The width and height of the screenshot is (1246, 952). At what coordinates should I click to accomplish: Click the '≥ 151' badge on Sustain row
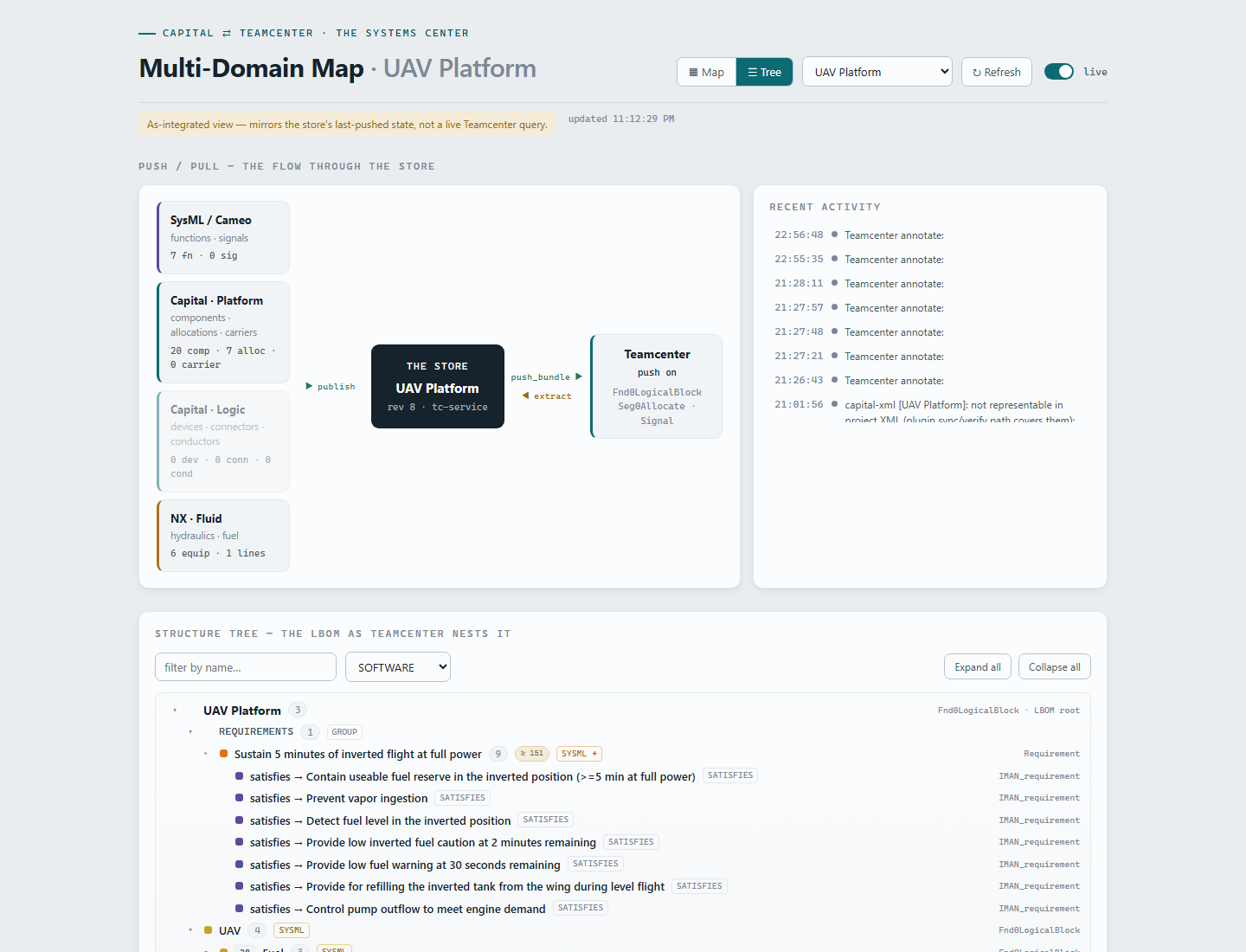coord(532,754)
